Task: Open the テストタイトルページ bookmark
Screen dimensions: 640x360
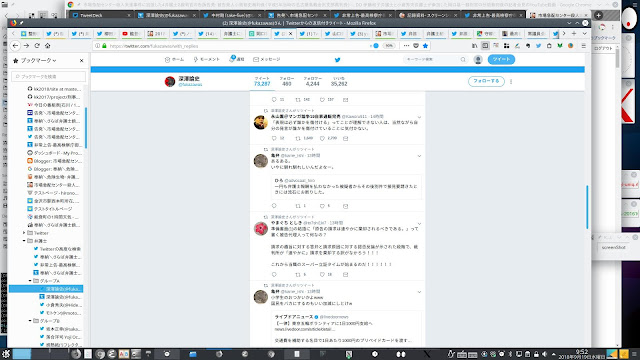Action: [50, 209]
